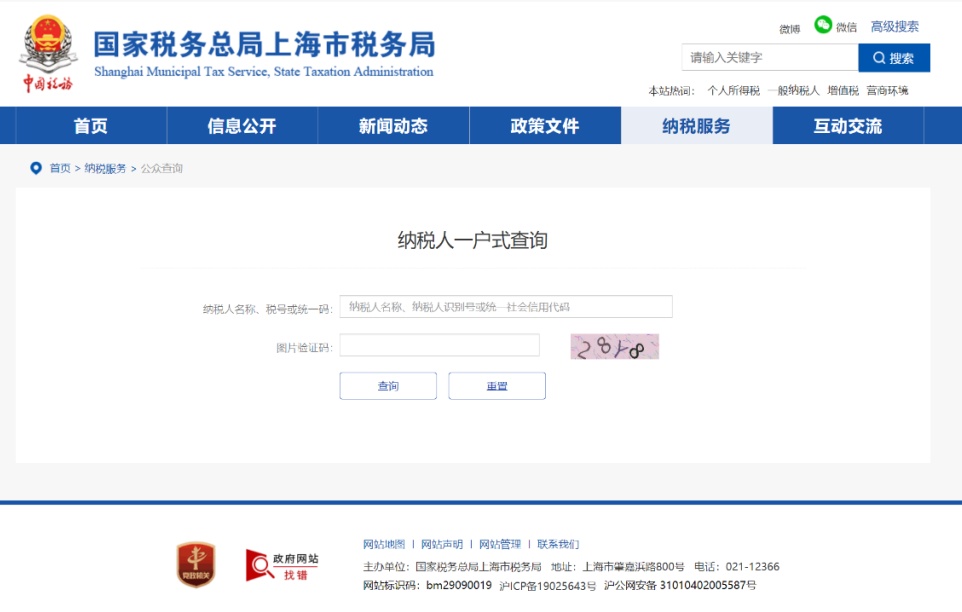Open the 政策文件 navigation tab
Image resolution: width=962 pixels, height=612 pixels.
[545, 126]
